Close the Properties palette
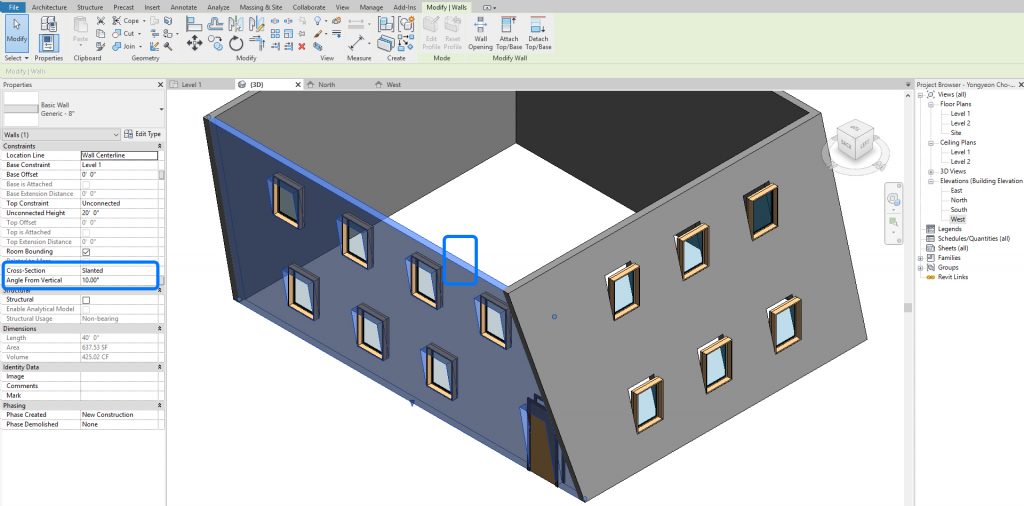The height and width of the screenshot is (506, 1024). 160,85
